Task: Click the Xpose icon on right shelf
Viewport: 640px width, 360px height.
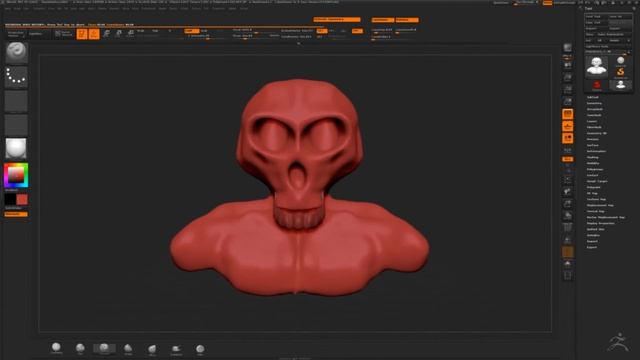Action: (x=567, y=276)
